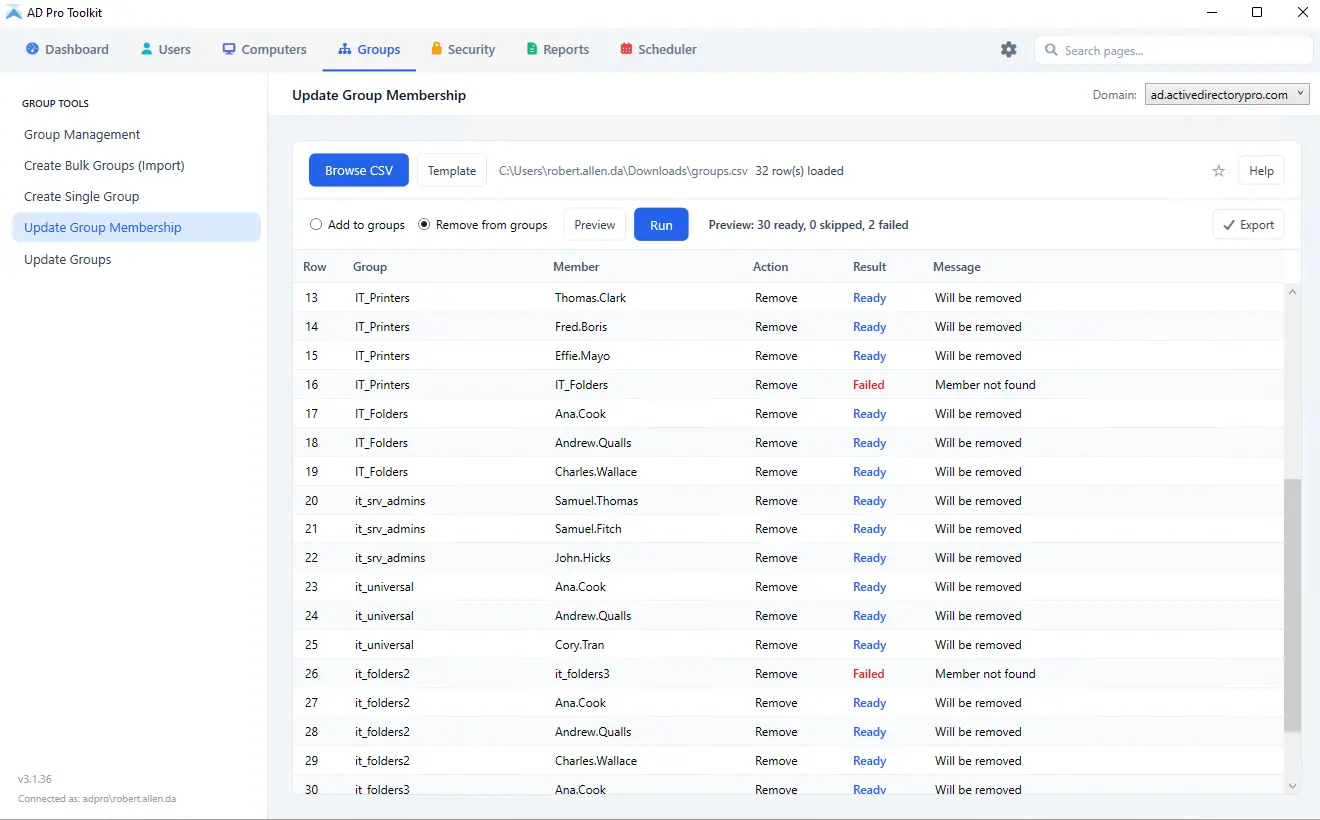Click it_srv_admins group in row 22
The height and width of the screenshot is (820, 1320).
click(x=390, y=558)
